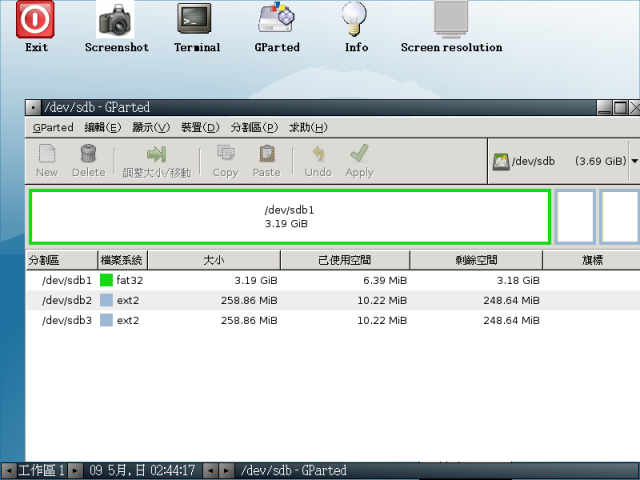Viewport: 640px width, 480px height.
Task: Click previous workspace arrow left of 工作區 1
Action: (x=9, y=471)
